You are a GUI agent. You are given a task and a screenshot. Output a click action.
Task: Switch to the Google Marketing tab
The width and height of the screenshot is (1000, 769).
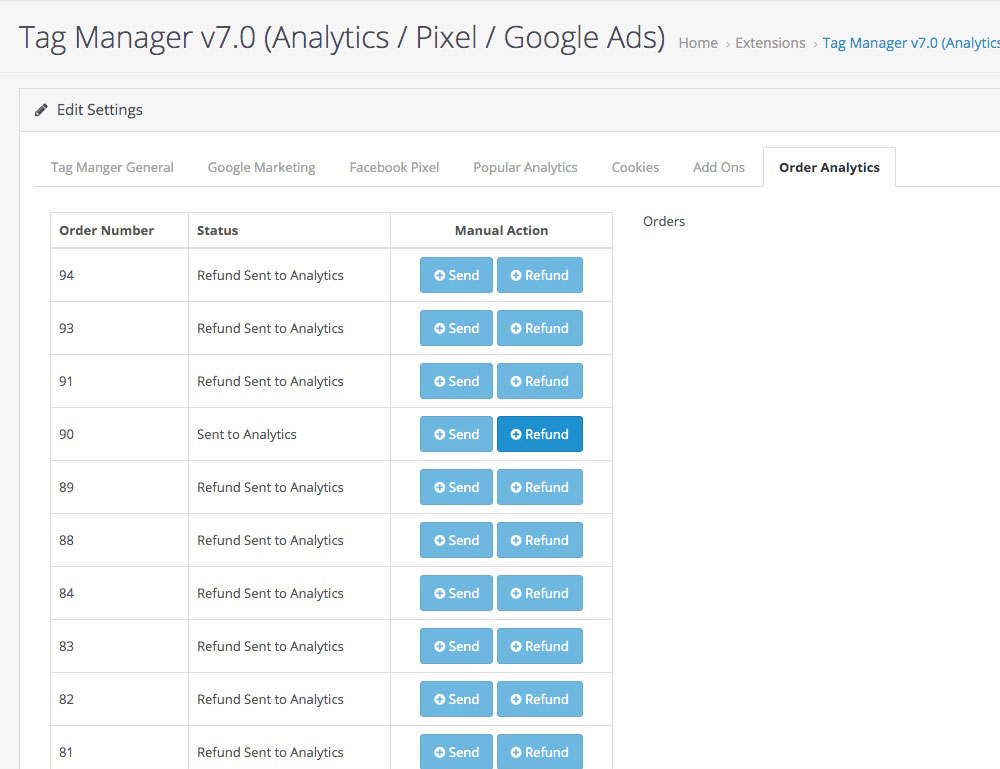[x=261, y=167]
